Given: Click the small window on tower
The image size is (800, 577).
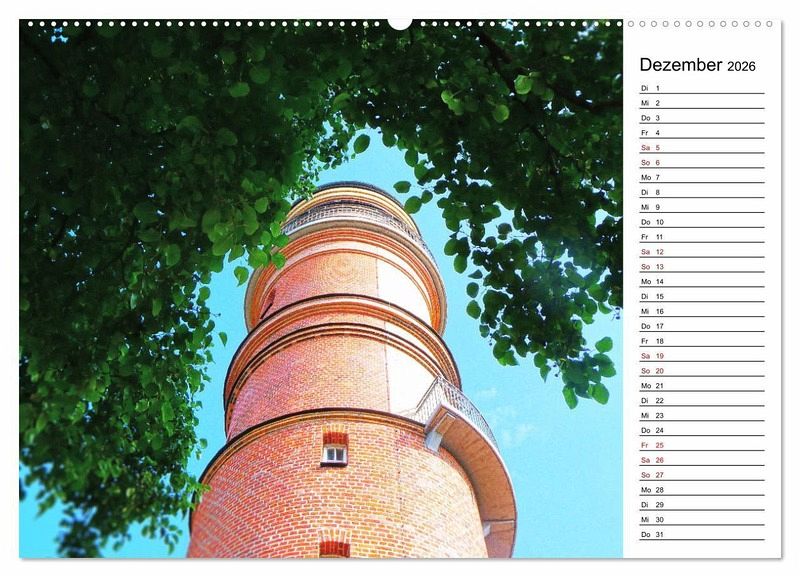Looking at the screenshot, I should [x=334, y=454].
